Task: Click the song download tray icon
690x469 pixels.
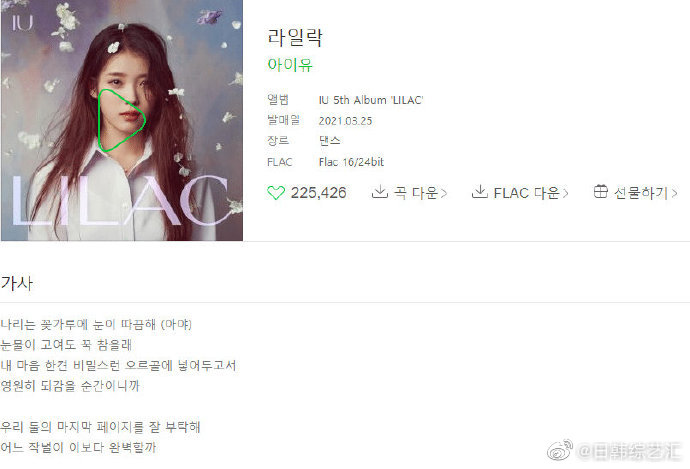Action: click(379, 192)
